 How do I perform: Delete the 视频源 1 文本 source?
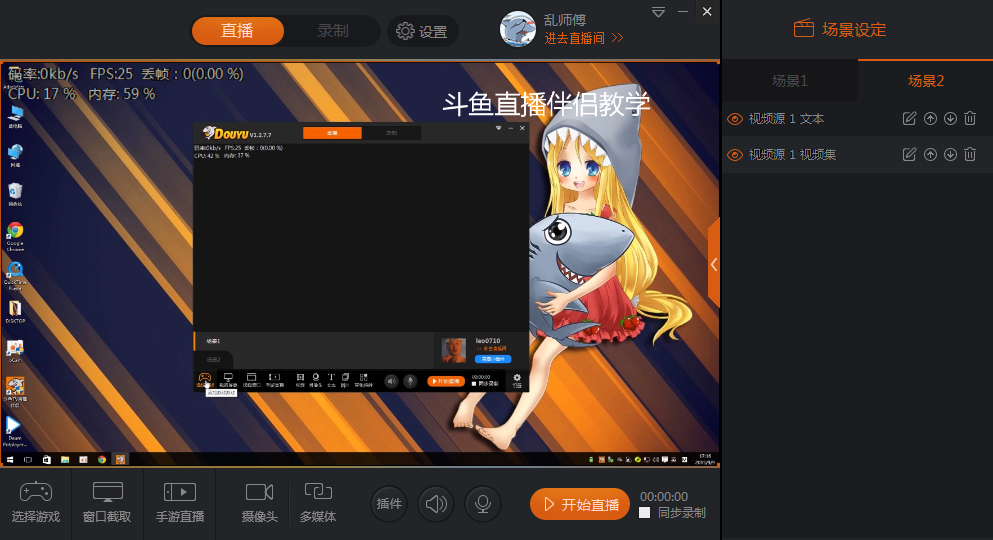pos(970,118)
